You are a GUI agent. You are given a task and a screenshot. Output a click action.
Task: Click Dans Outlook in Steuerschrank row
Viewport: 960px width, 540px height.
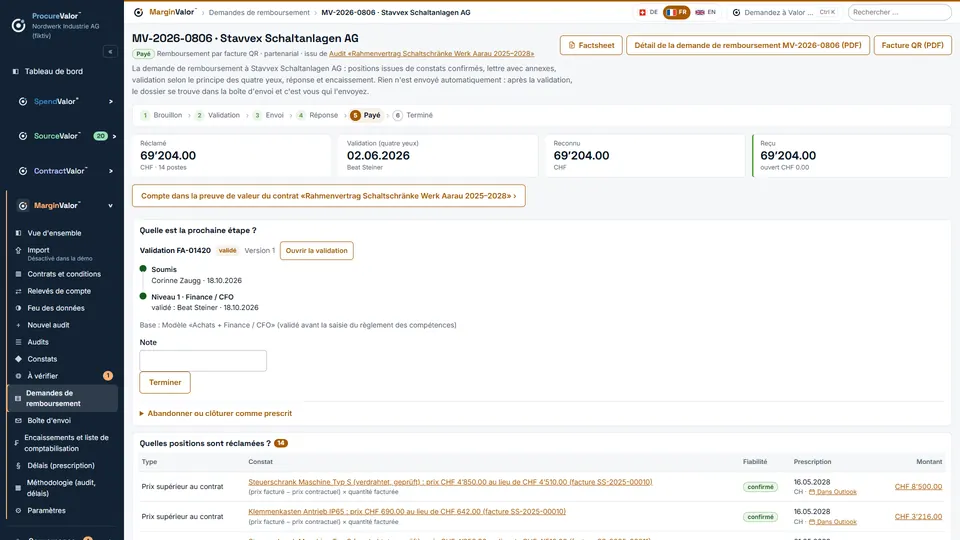(833, 492)
